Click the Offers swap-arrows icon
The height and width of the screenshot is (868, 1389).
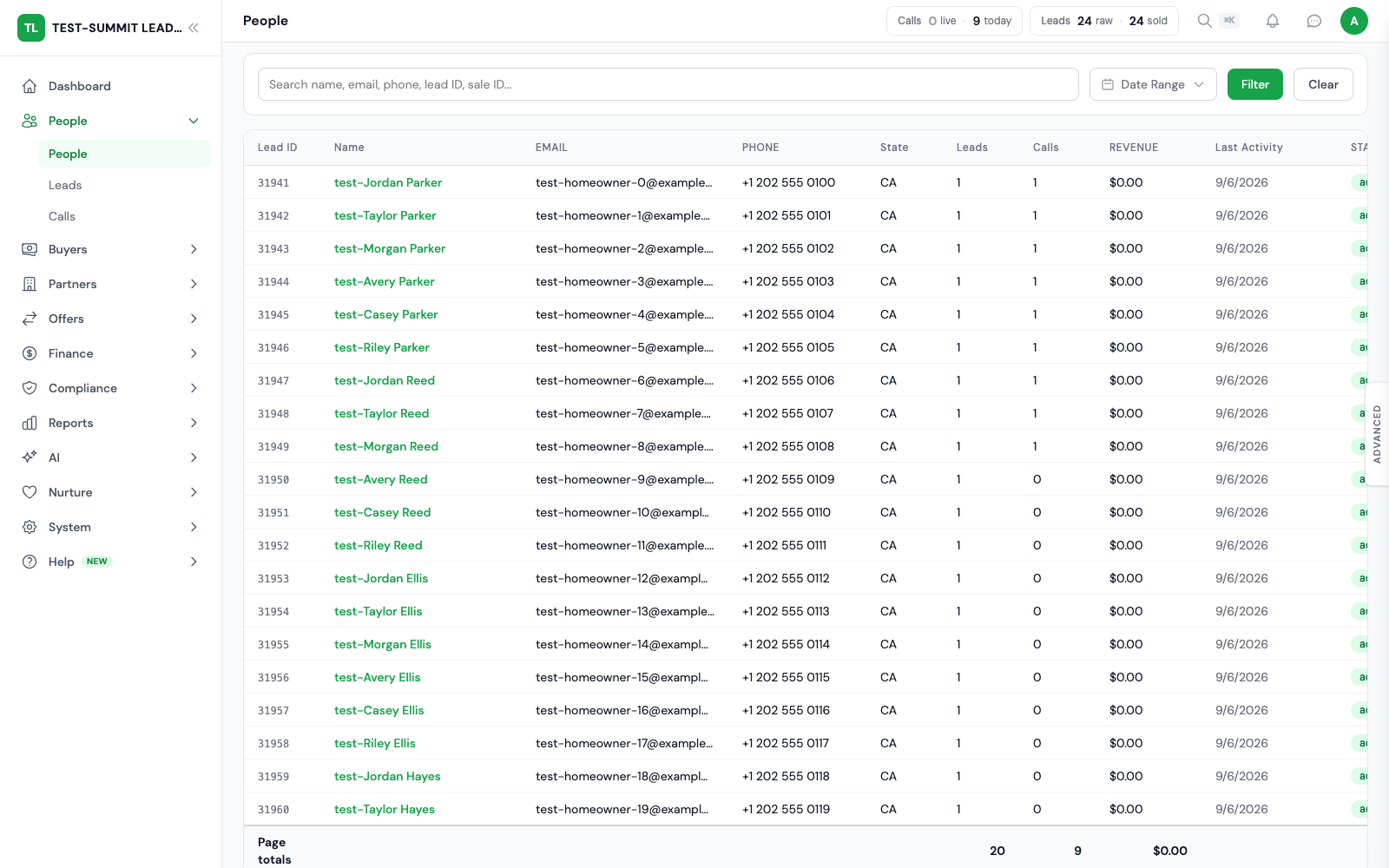[30, 319]
